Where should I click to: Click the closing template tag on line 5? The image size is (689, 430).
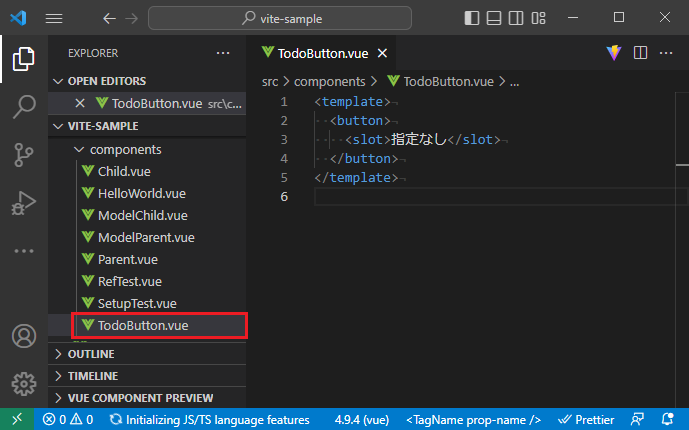pyautogui.click(x=356, y=178)
